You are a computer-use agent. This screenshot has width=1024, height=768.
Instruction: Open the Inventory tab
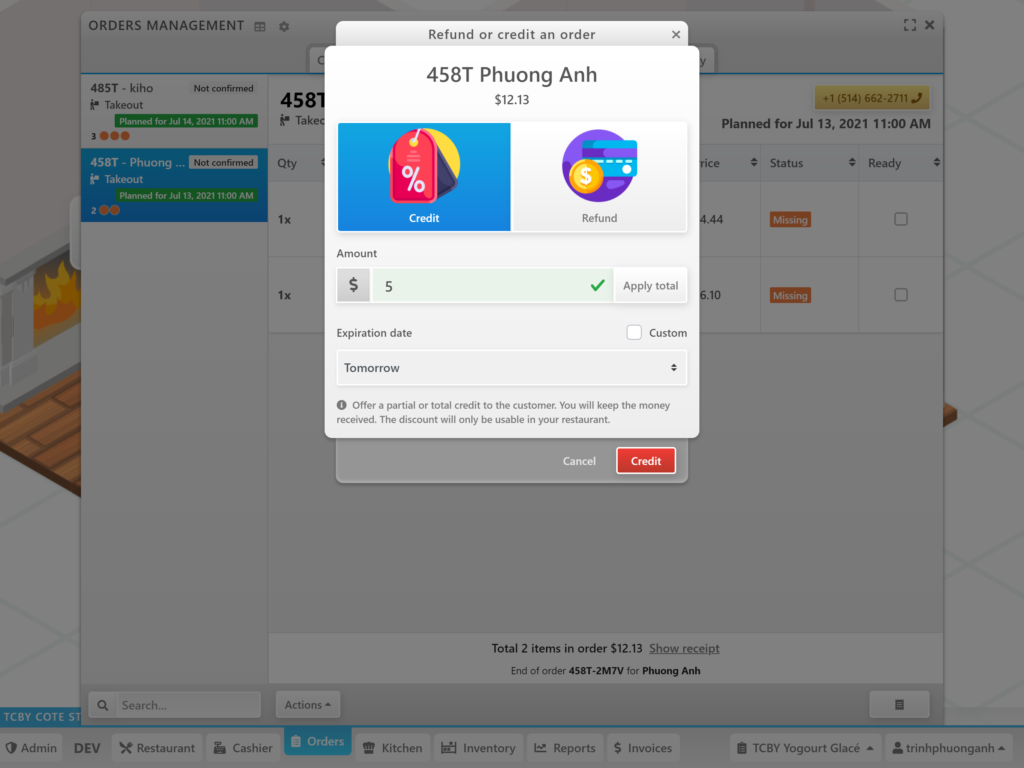click(x=479, y=748)
